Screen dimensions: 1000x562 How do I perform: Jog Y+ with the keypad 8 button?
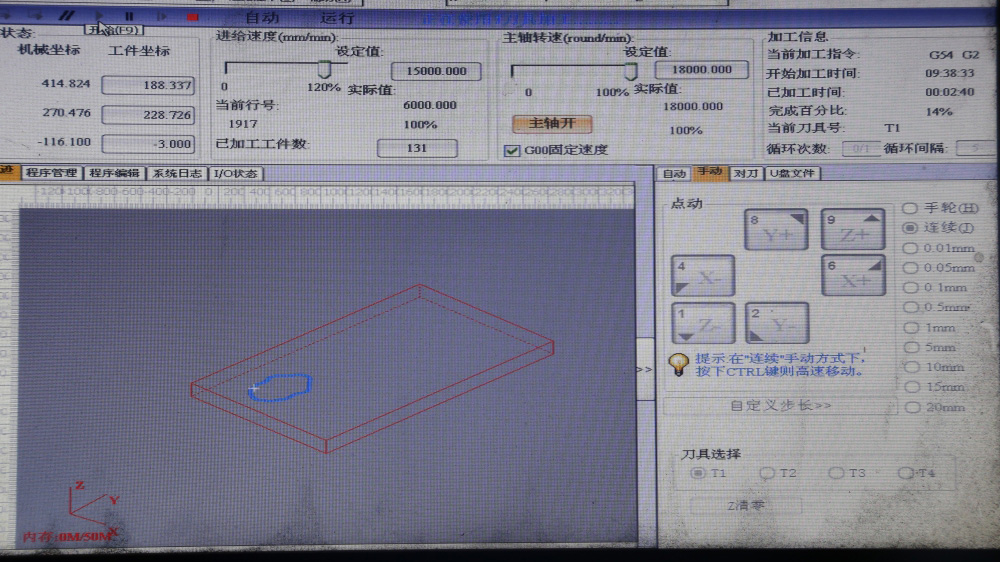(776, 229)
